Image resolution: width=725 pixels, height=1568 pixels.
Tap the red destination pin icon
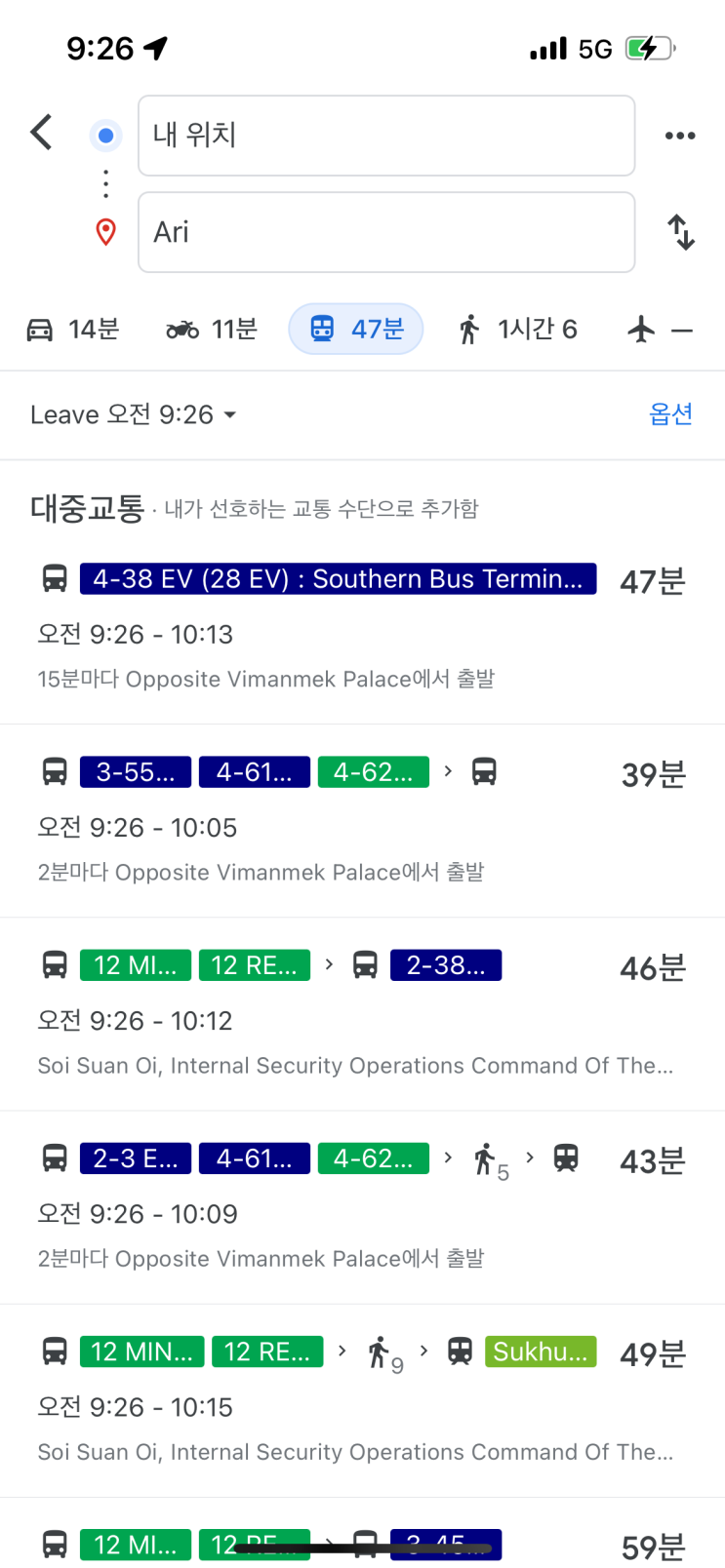tap(105, 232)
